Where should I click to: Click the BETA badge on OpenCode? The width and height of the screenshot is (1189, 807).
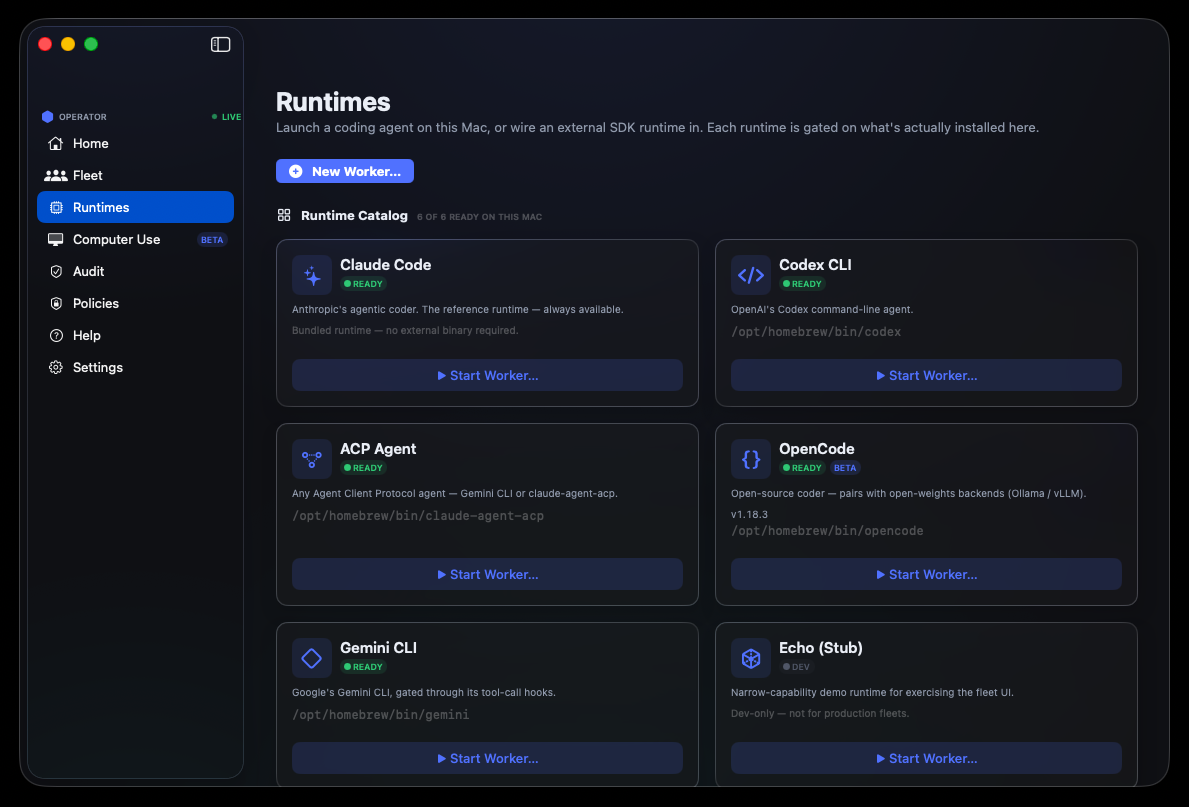845,468
